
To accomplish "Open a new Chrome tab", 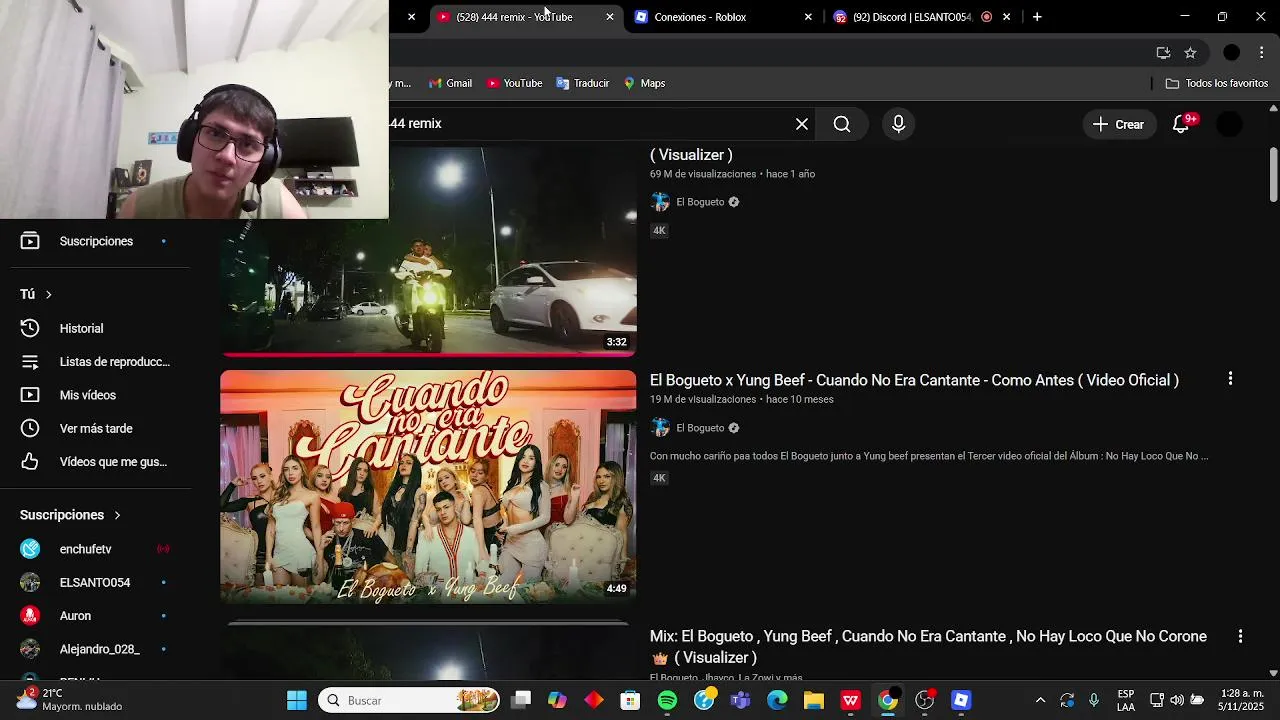I will pos(1037,17).
